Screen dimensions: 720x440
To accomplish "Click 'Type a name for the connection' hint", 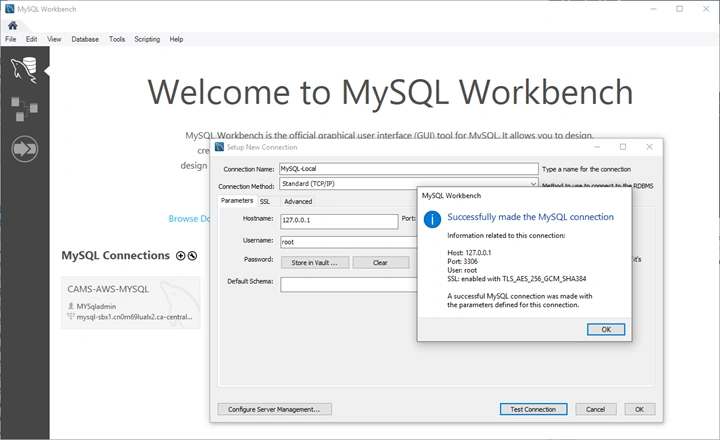I will tap(586, 169).
